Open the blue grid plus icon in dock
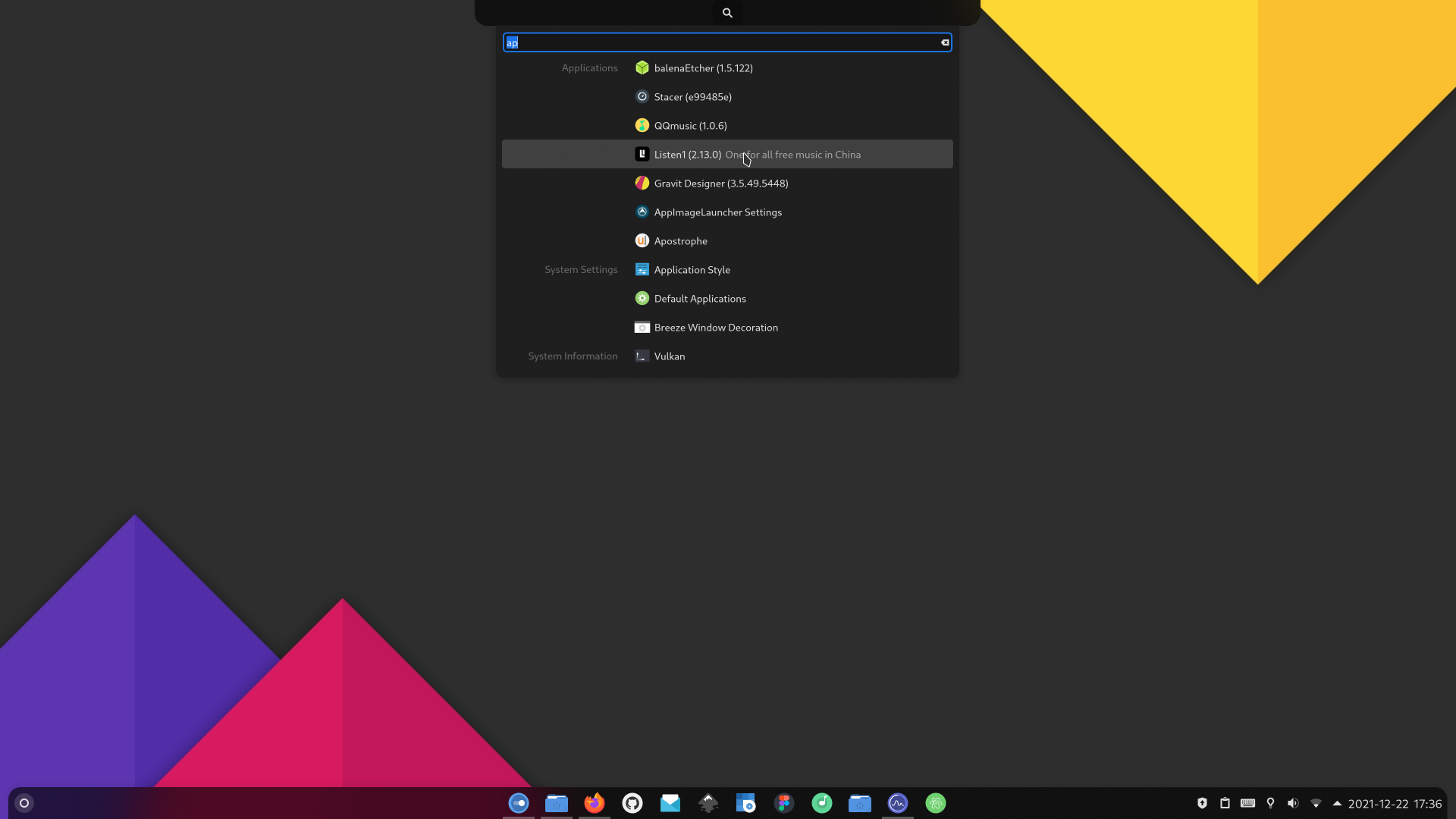This screenshot has width=1456, height=819. [746, 803]
